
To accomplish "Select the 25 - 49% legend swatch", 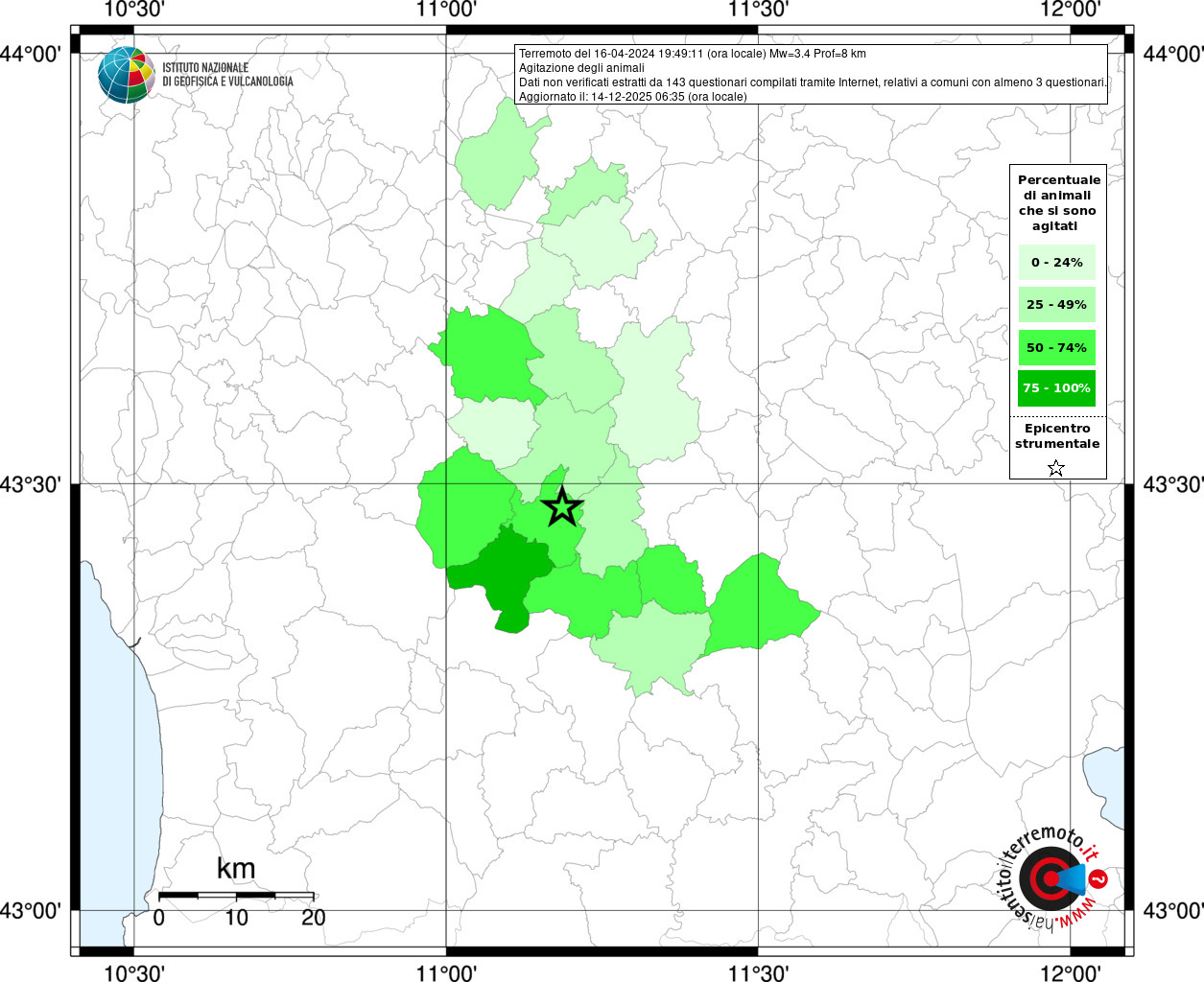I will tap(1057, 304).
